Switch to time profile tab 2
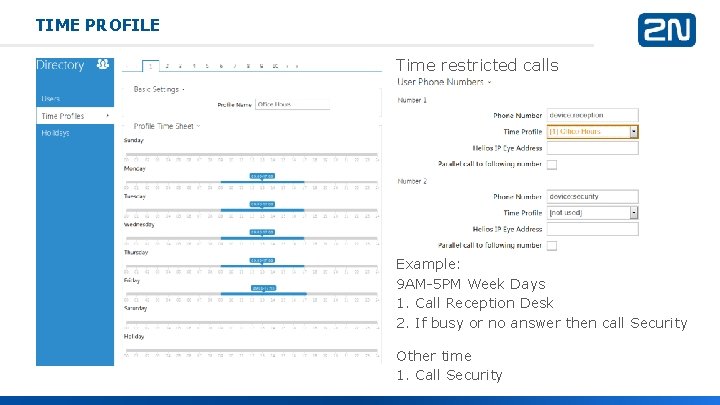Screen dimensions: 720x405 [167, 66]
